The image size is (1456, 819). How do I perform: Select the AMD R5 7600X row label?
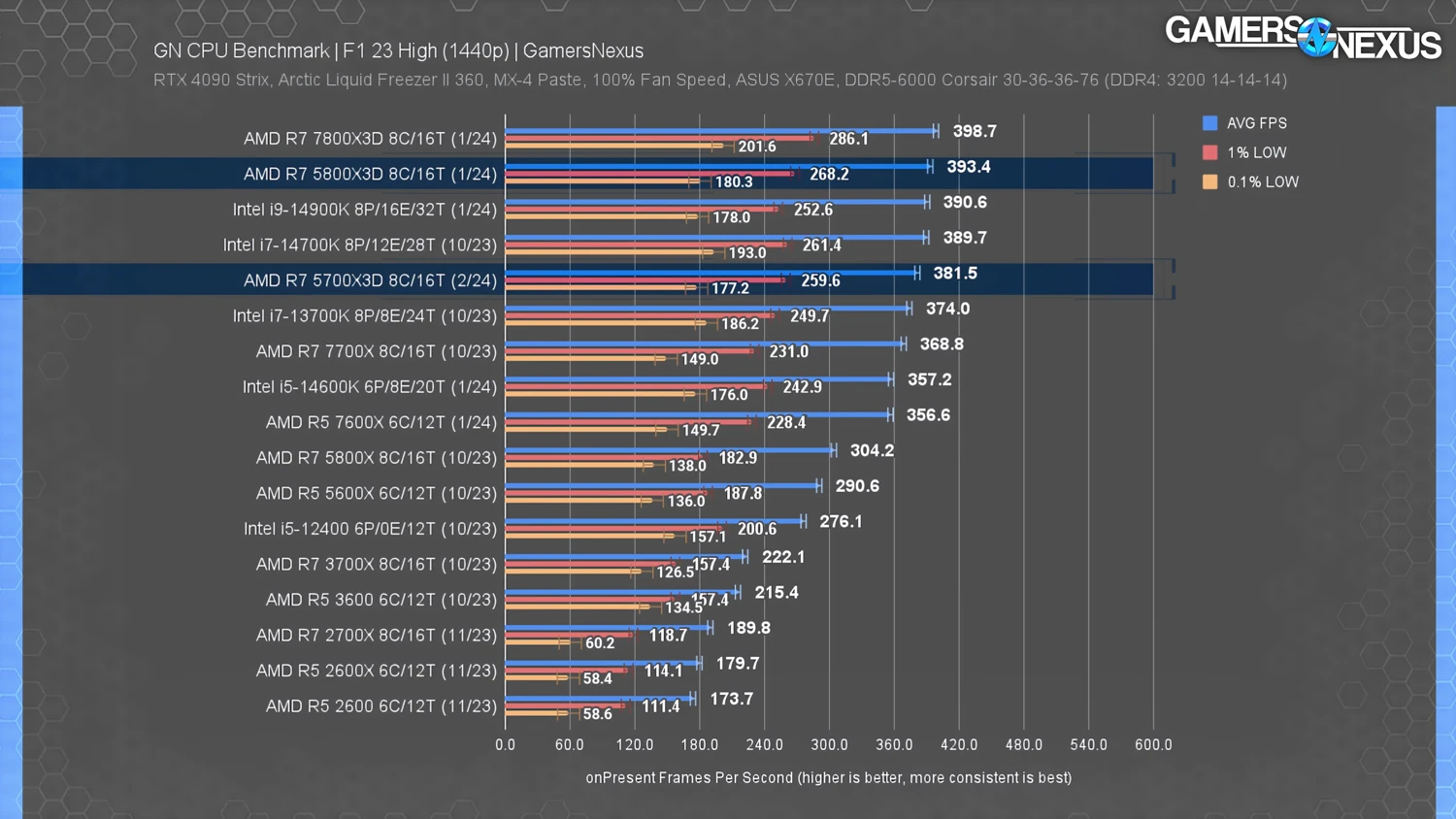pos(381,422)
